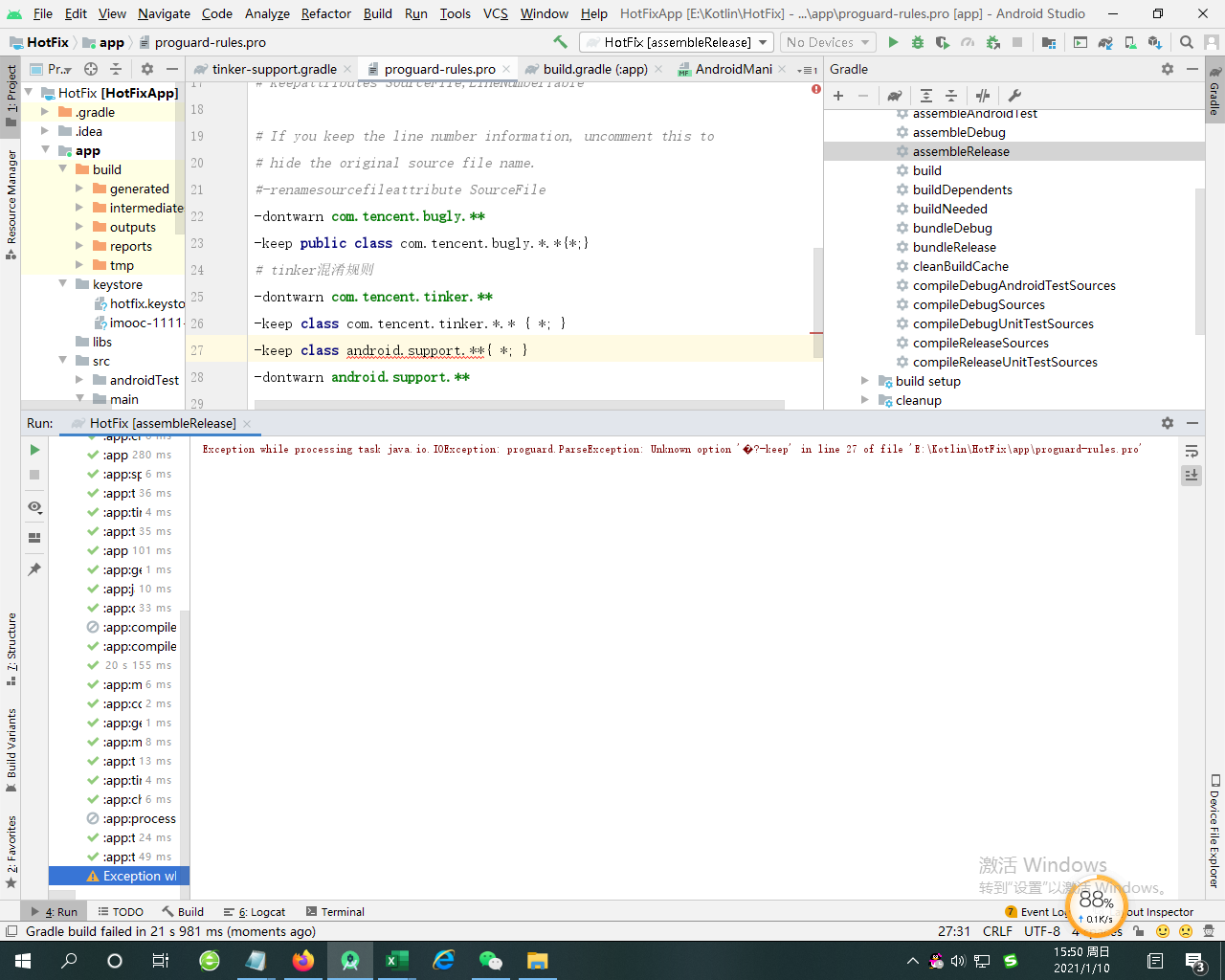
Task: Hide the Gradle tool window
Action: [1192, 69]
